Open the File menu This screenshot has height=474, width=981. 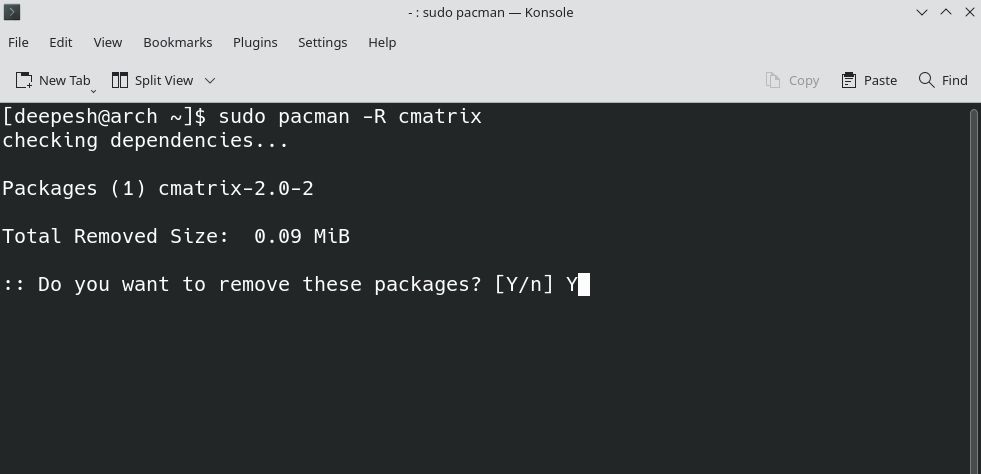tap(18, 42)
